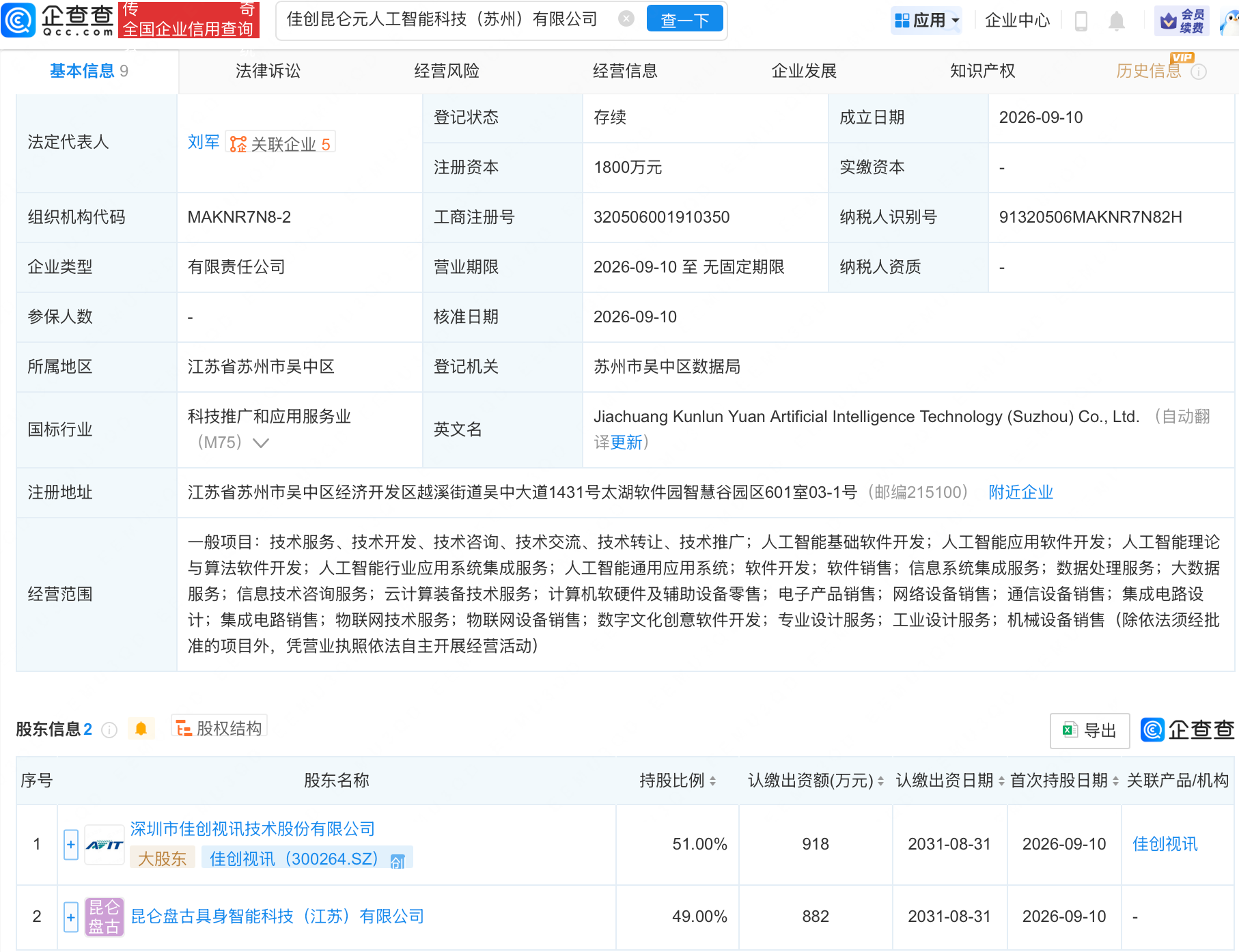Switch to the 知识产权 tab
1239x952 pixels.
pyautogui.click(x=982, y=71)
